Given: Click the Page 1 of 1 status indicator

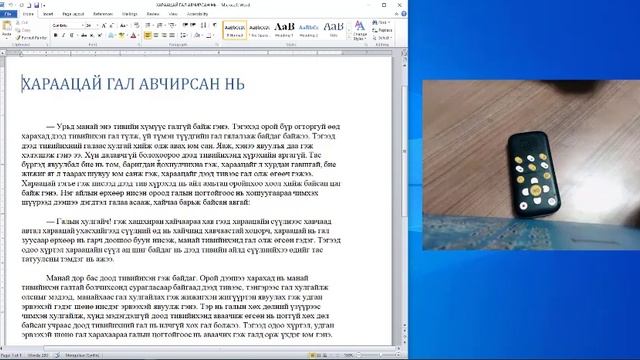Looking at the screenshot, I should click(11, 356).
